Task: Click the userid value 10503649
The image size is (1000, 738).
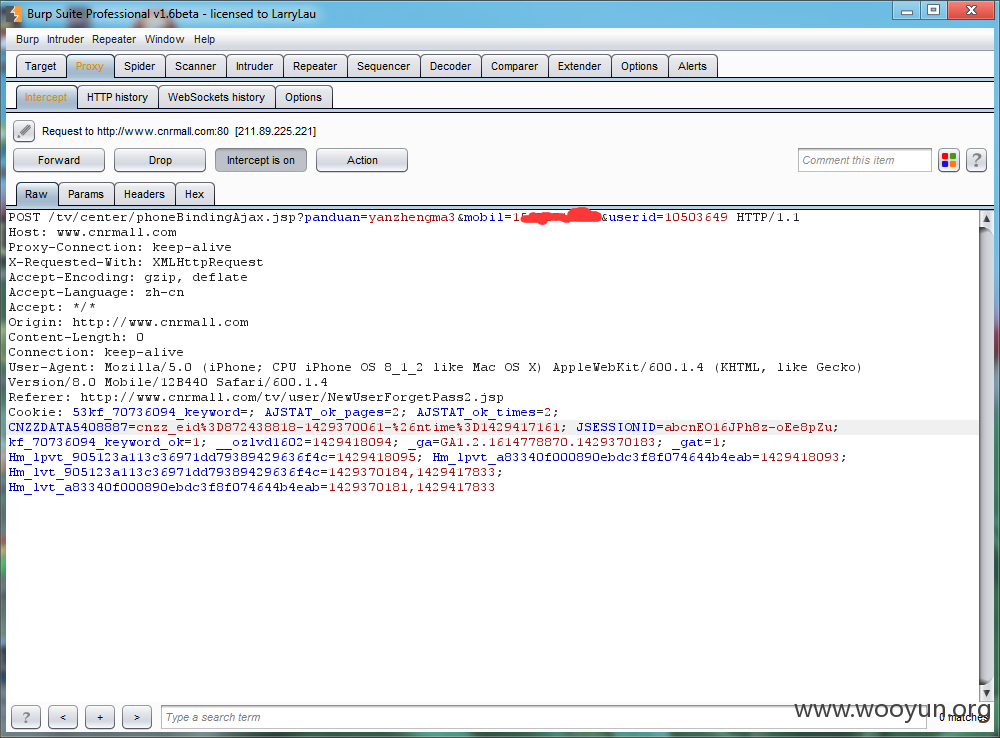Action: pos(696,218)
